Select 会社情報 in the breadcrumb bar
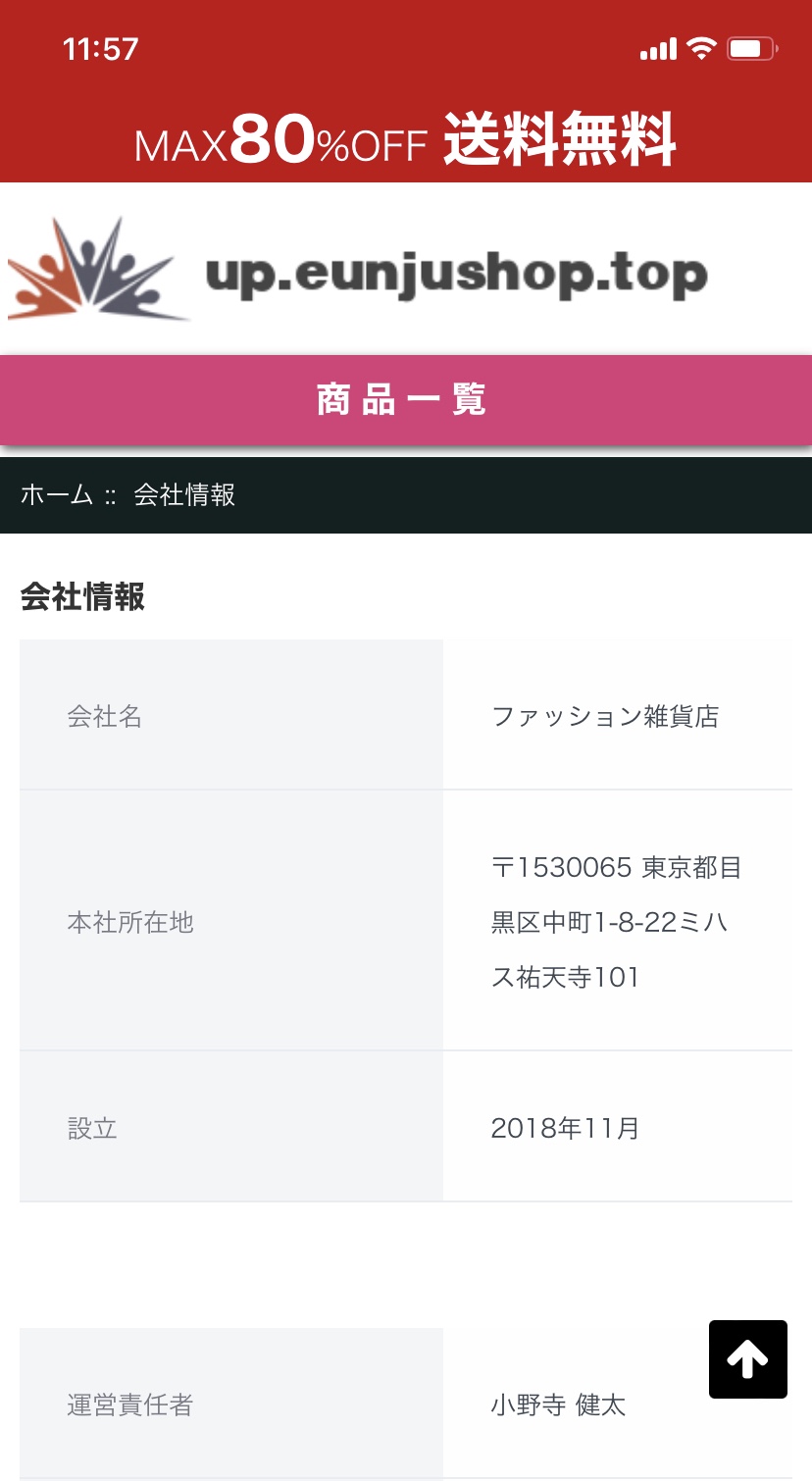The height and width of the screenshot is (1481, 812). coord(184,495)
